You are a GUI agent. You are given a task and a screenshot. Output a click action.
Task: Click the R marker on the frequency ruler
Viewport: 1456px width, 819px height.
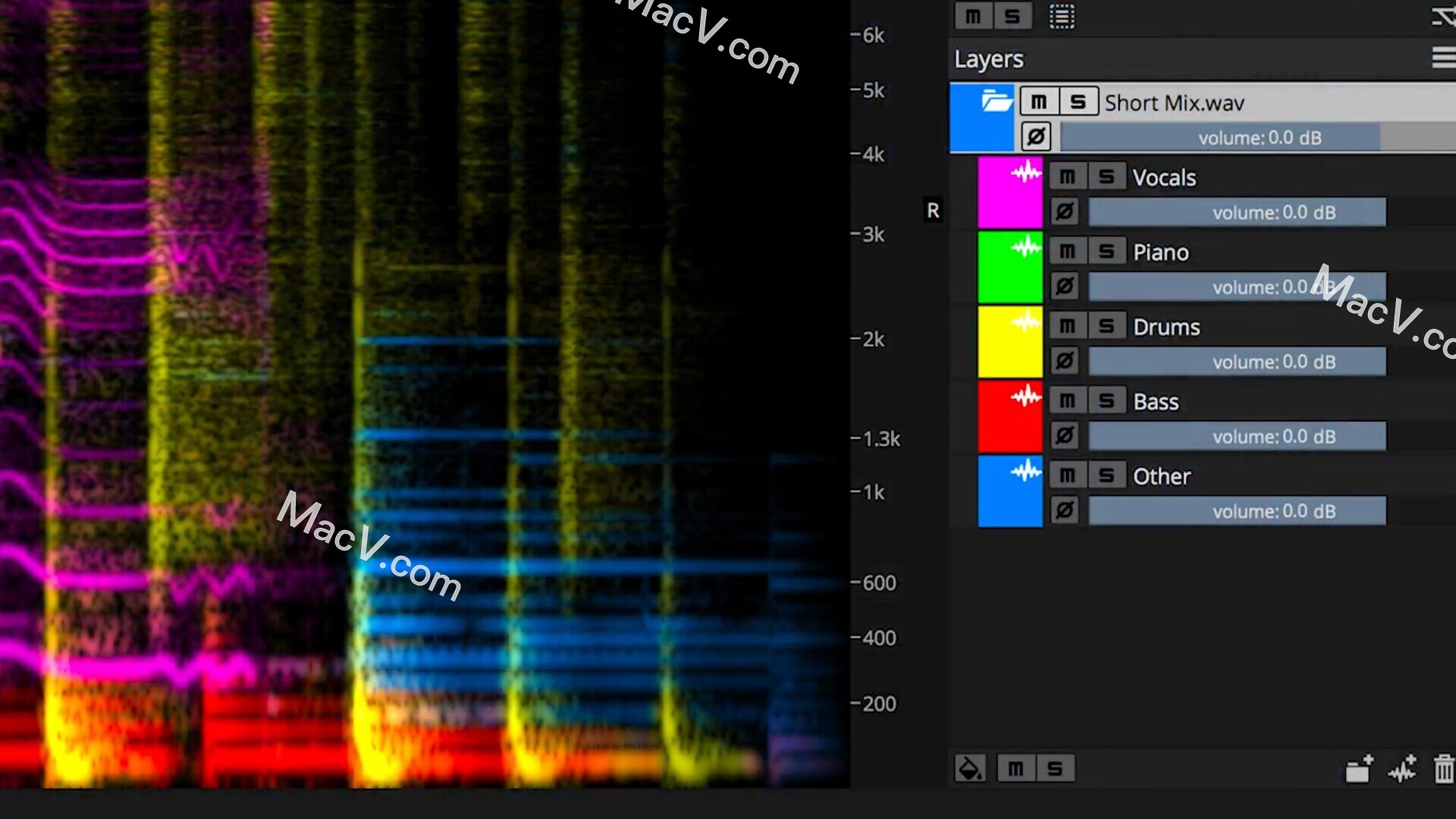tap(934, 211)
